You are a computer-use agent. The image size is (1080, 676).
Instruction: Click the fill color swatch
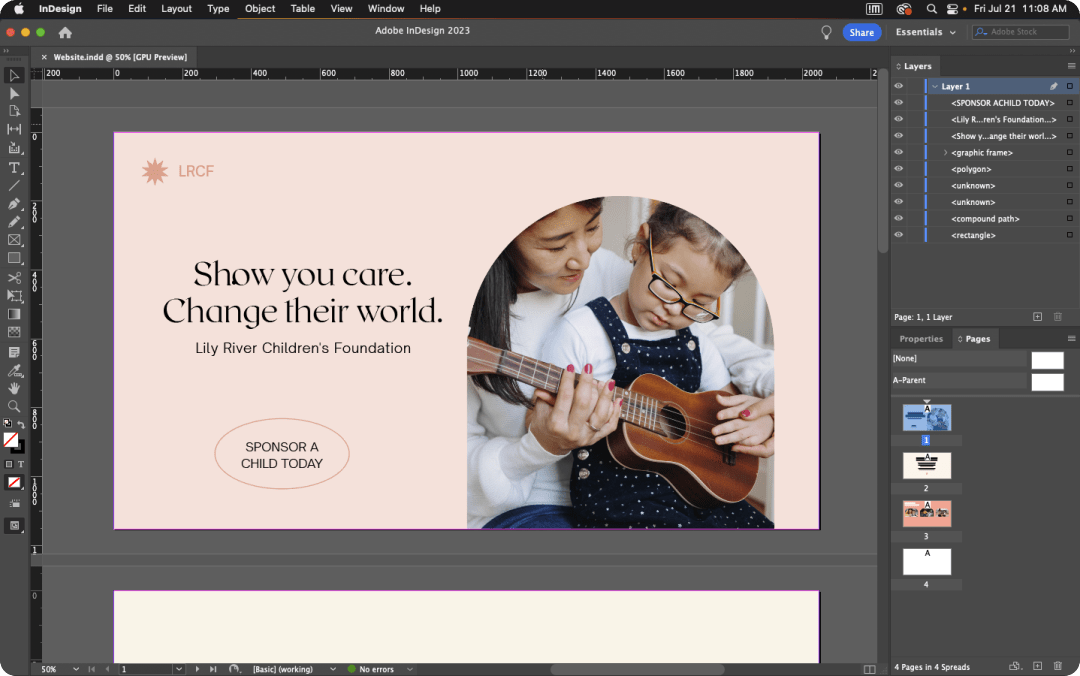point(10,439)
